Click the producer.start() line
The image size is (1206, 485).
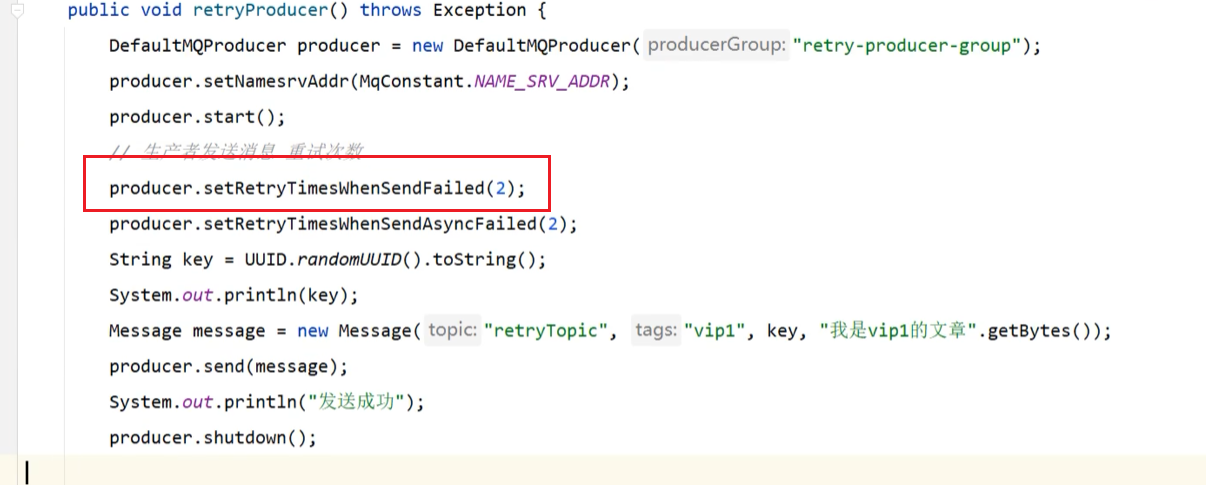click(197, 117)
